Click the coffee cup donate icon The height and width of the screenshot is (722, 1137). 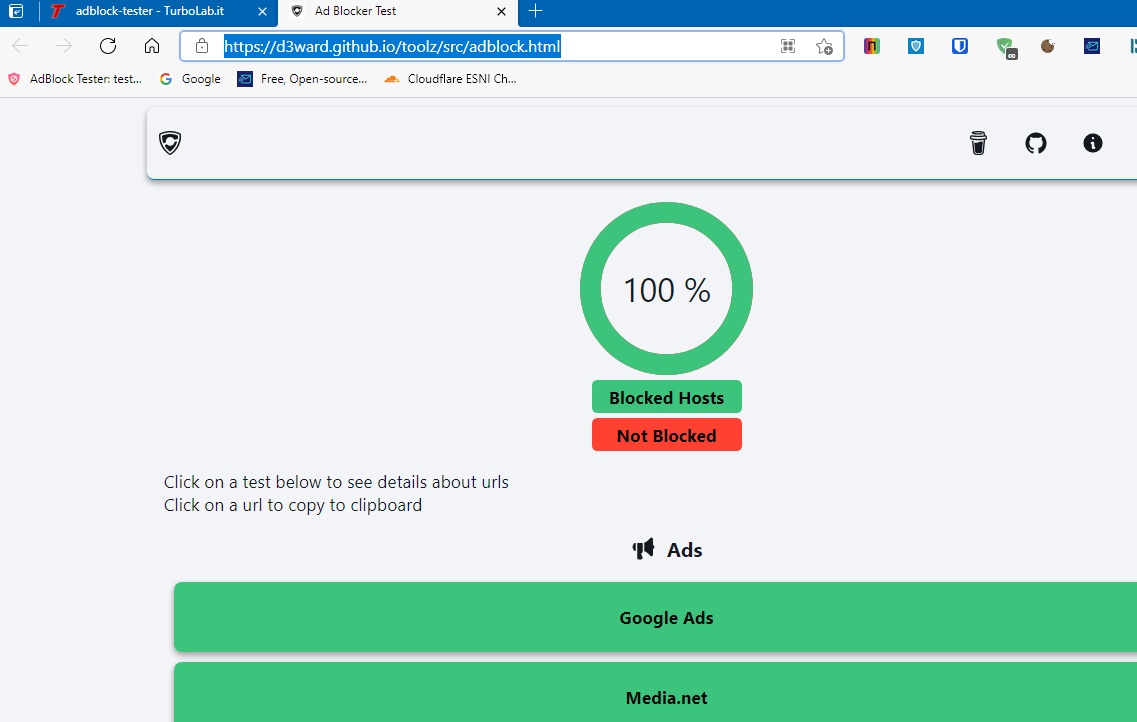point(978,143)
